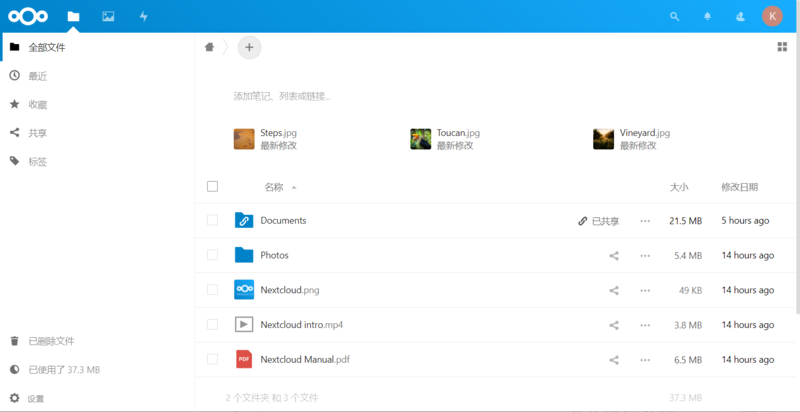The width and height of the screenshot is (800, 412).
Task: Open the Photos gallery app icon in header
Action: 108,16
